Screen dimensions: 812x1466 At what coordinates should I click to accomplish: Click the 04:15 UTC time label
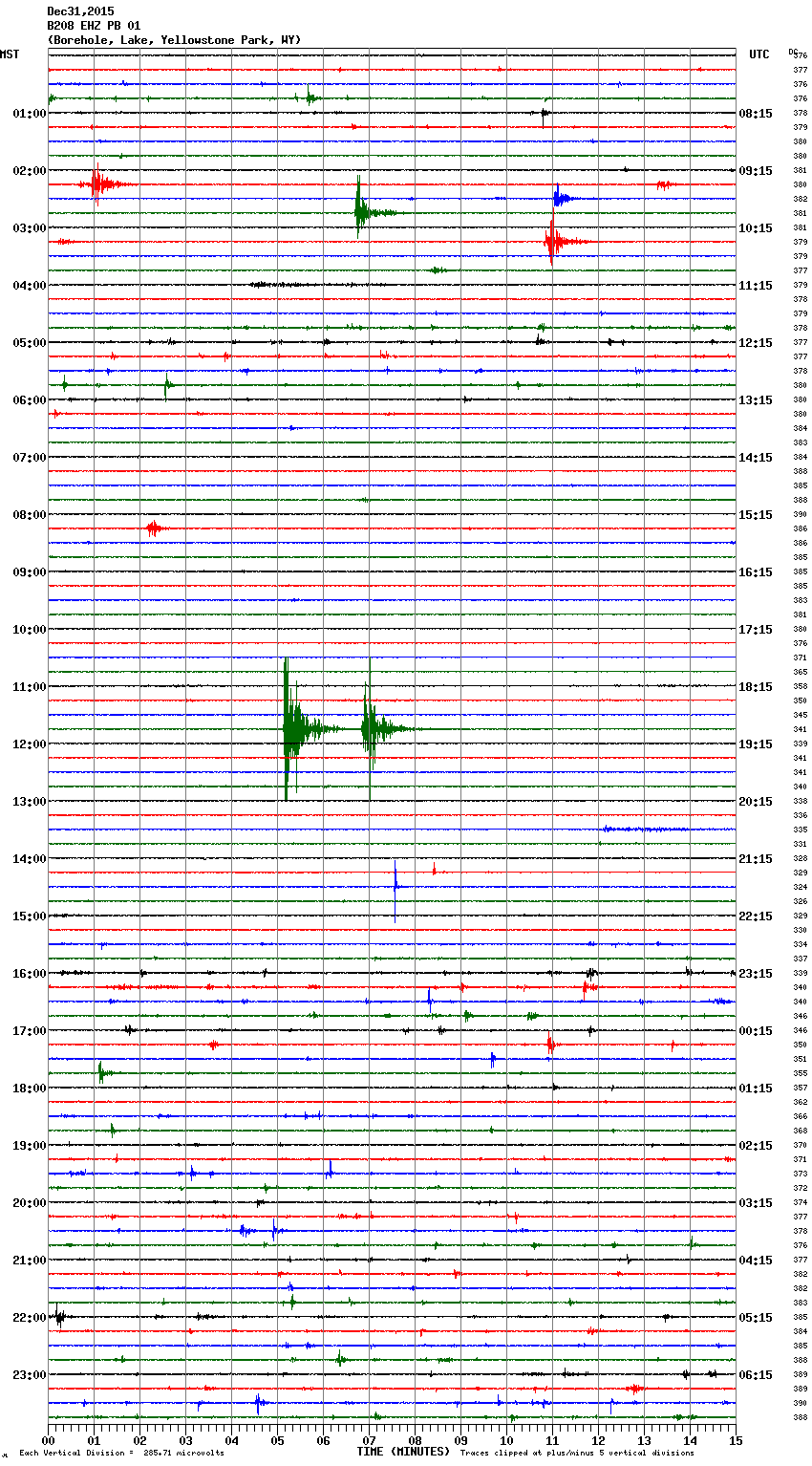756,1261
